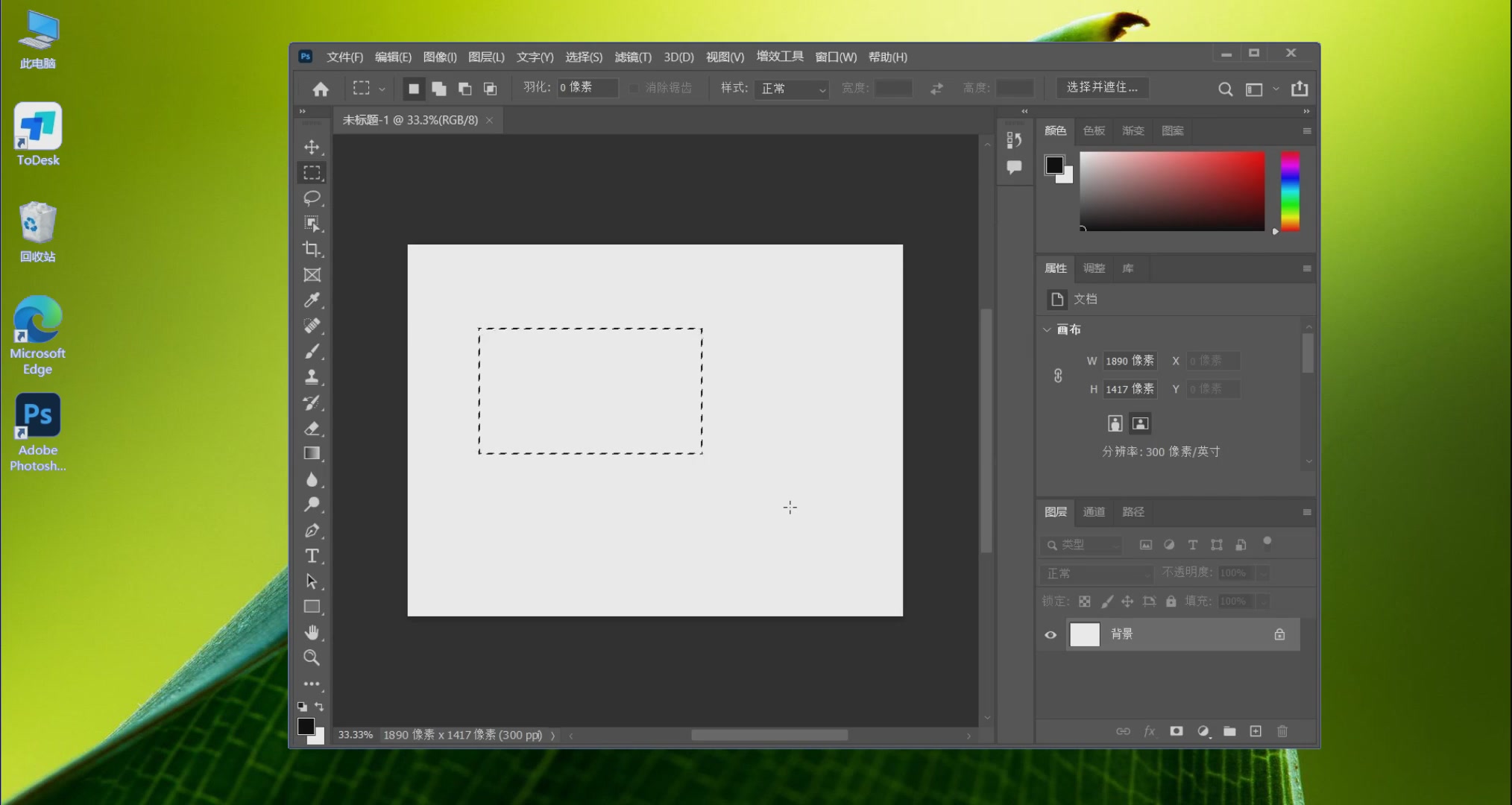This screenshot has height=805, width=1512.
Task: Select the Eraser tool
Action: pos(312,428)
